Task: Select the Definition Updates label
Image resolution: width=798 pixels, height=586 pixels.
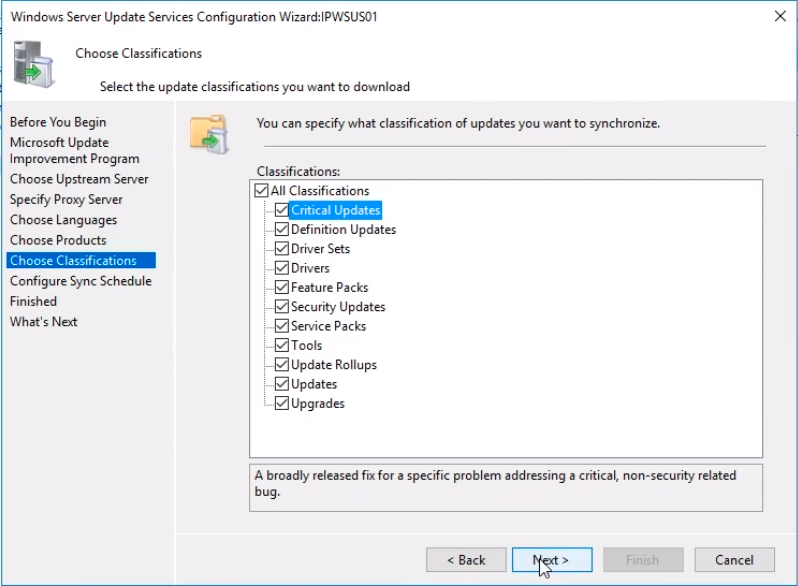Action: click(344, 230)
